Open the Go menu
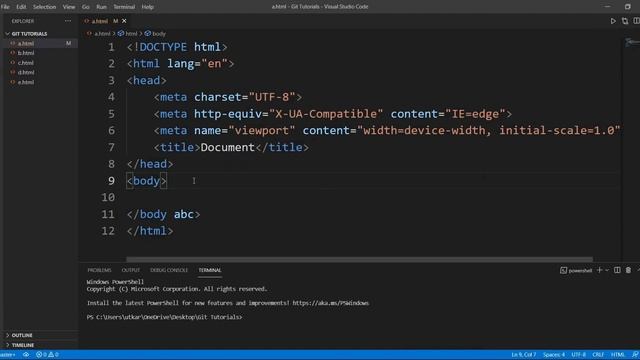This screenshot has width=640, height=360. click(x=86, y=7)
